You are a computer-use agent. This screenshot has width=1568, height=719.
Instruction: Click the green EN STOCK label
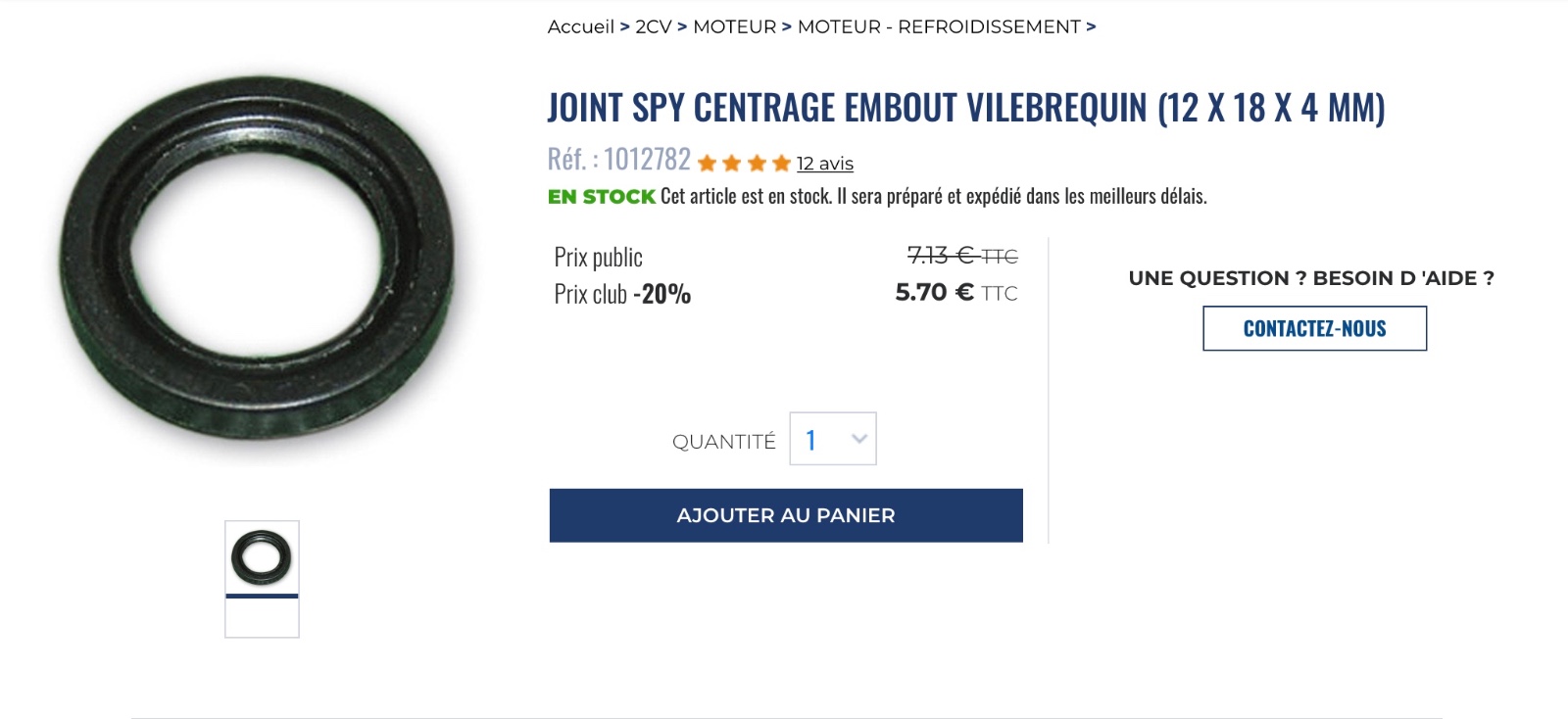[x=601, y=197]
